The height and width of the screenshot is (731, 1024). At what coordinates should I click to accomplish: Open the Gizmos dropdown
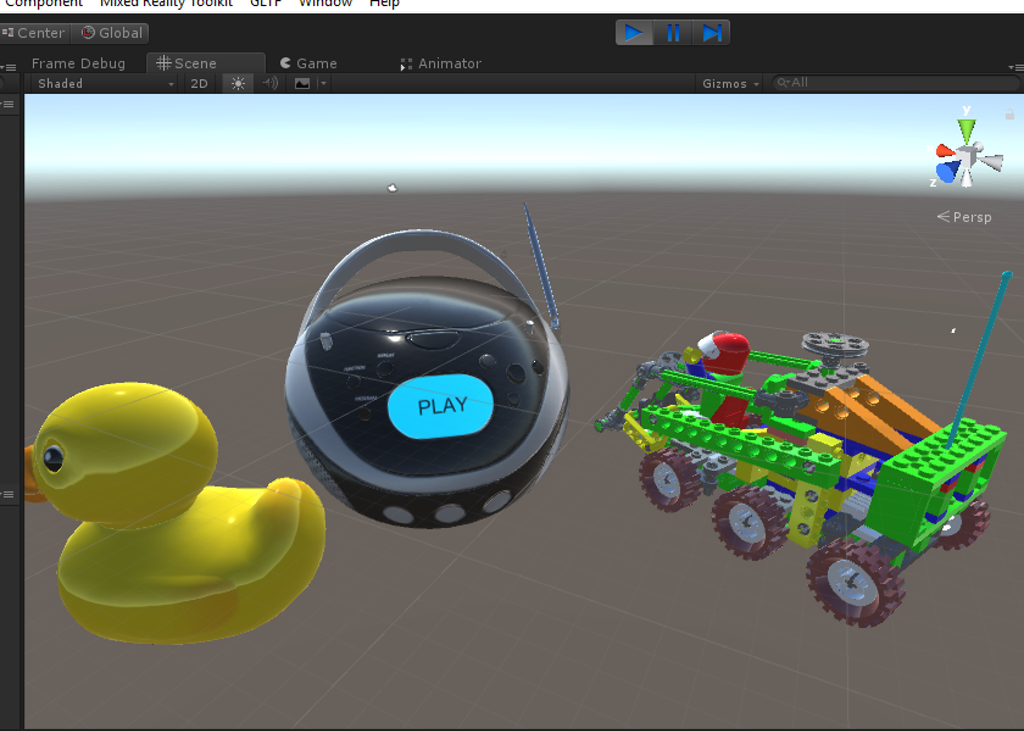click(x=728, y=83)
